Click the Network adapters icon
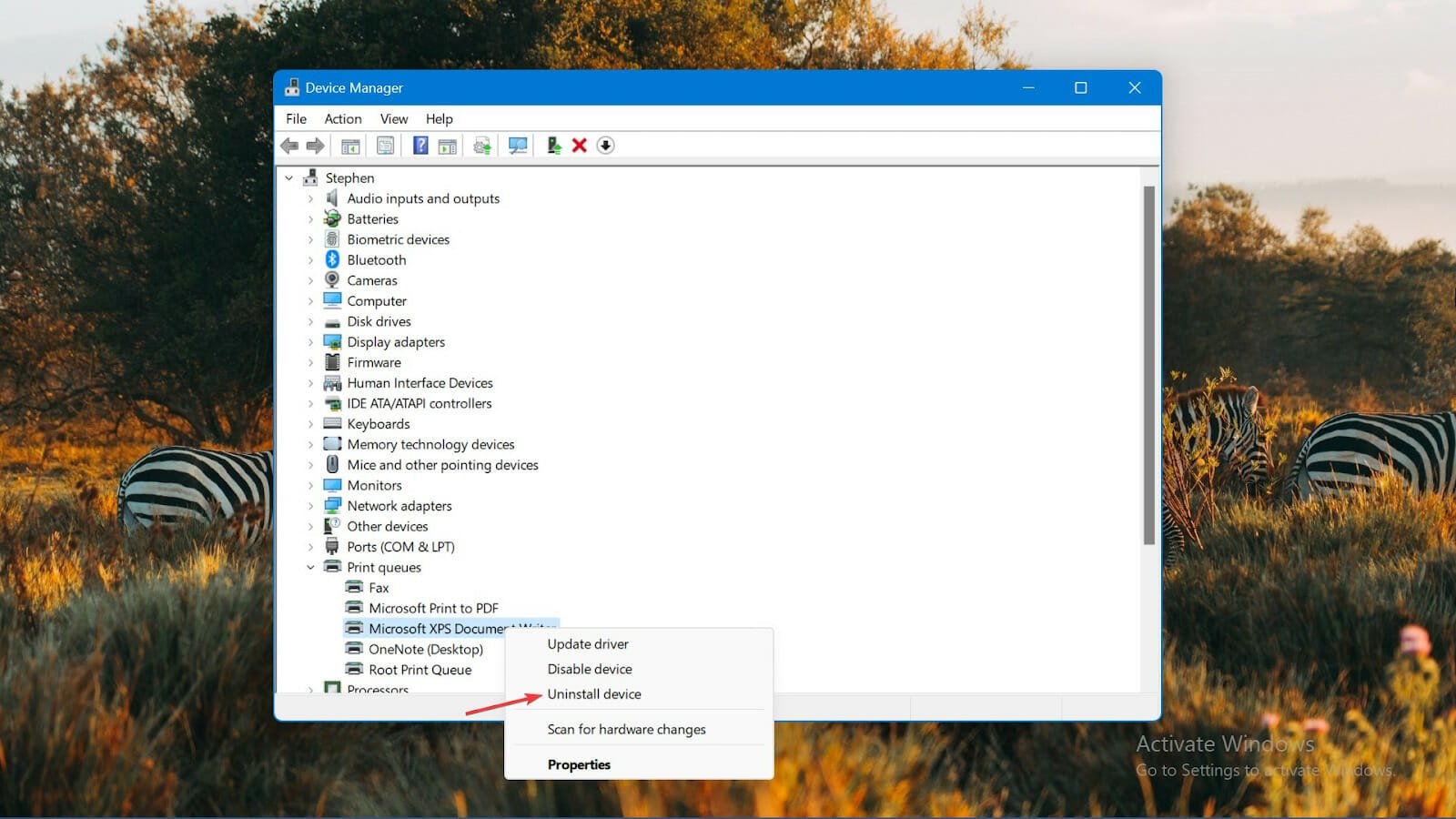The image size is (1456, 819). [332, 505]
